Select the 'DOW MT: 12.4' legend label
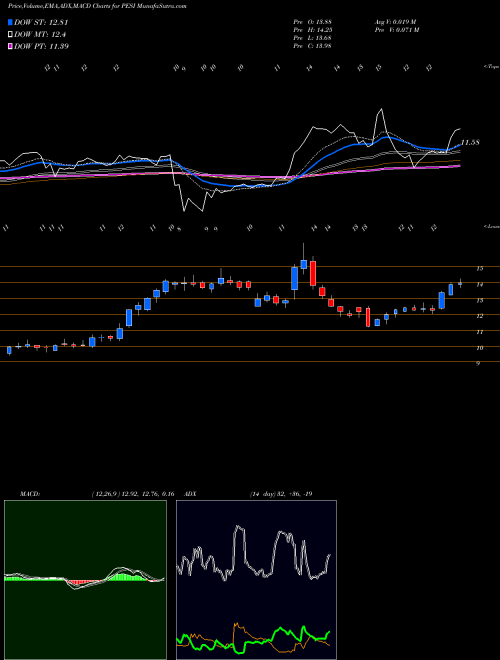 coord(40,35)
